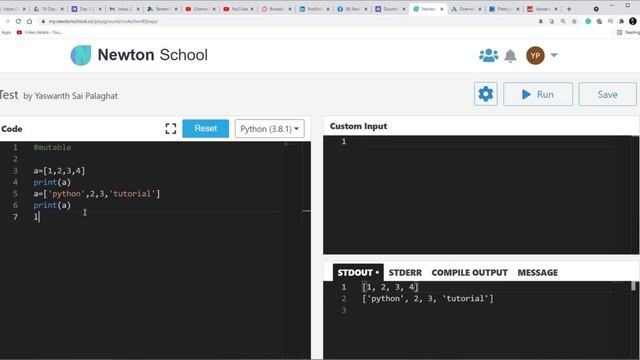Open the extensions puzzle icon

pos(621,21)
